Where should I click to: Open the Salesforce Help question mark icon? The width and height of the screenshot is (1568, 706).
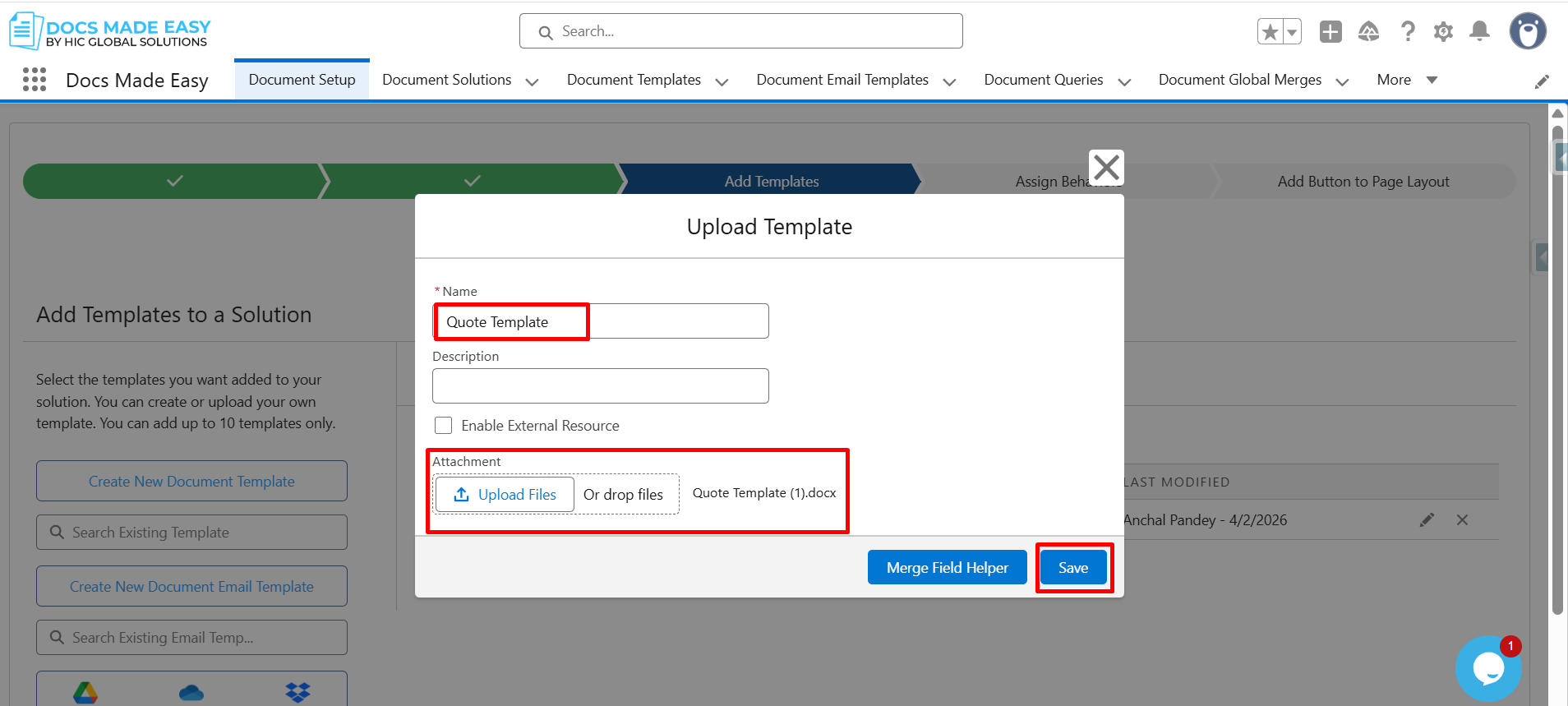tap(1408, 32)
